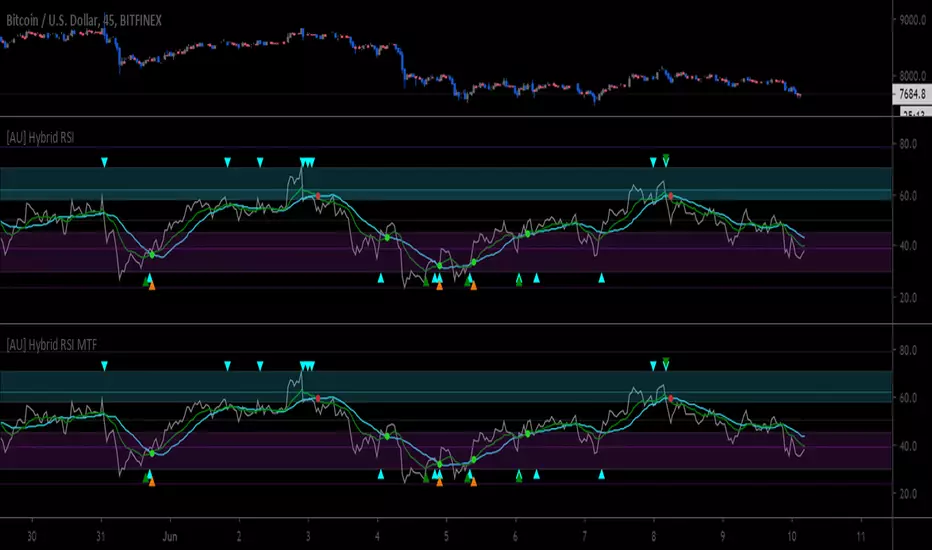Click the last red dot in Hybrid RSI MTF pane

[x=670, y=398]
